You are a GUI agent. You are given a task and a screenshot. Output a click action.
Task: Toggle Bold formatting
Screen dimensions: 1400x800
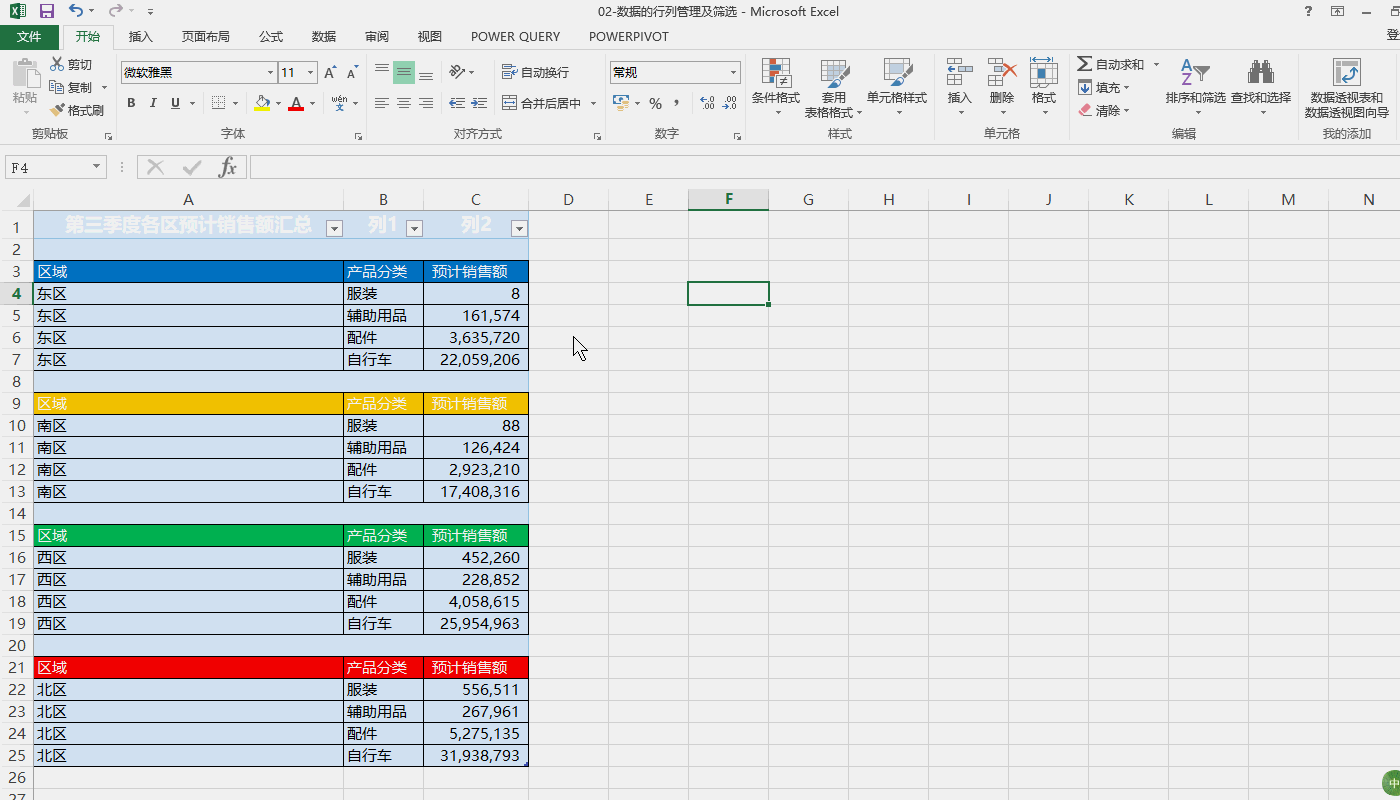click(x=131, y=103)
